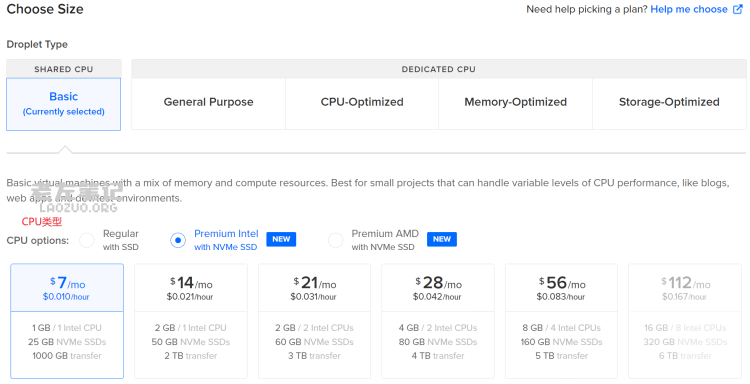The height and width of the screenshot is (384, 750).
Task: Click the $0.083/hour price text
Action: (x=561, y=297)
